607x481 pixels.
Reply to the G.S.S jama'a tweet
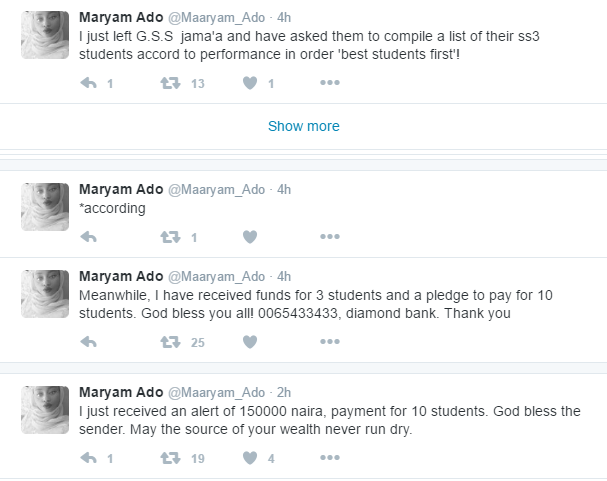89,83
